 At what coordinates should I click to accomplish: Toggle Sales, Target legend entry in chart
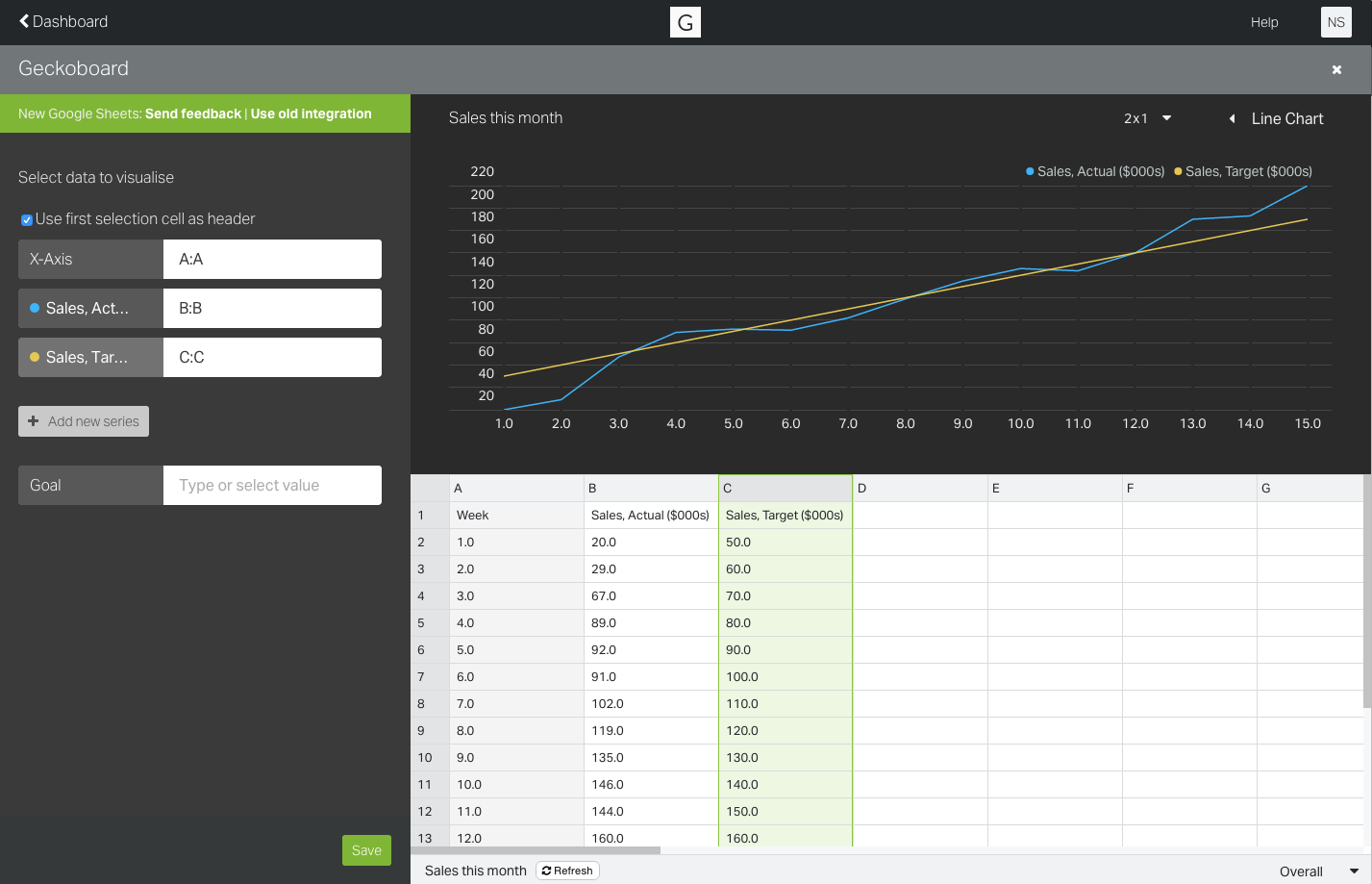pyautogui.click(x=1243, y=171)
